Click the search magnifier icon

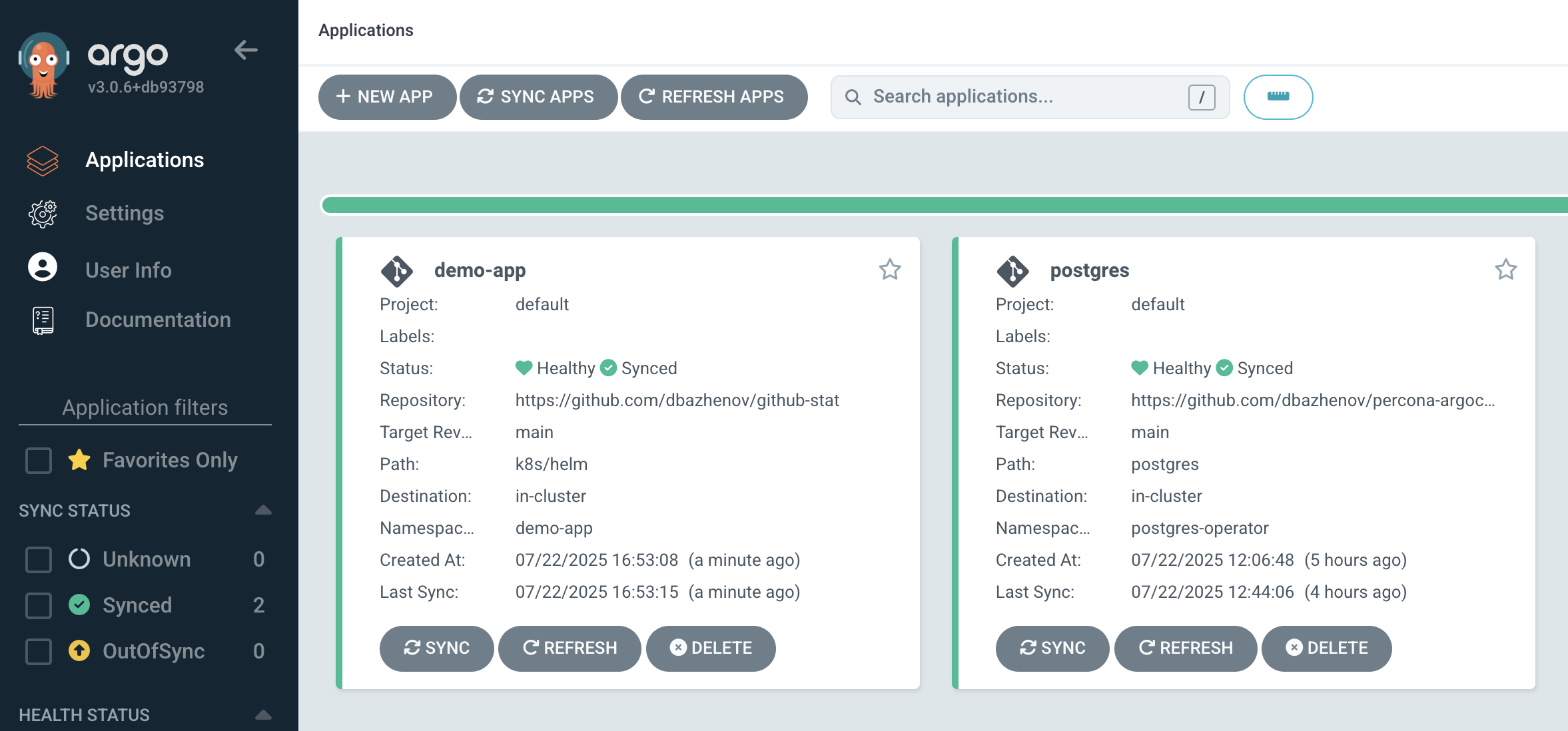click(853, 97)
